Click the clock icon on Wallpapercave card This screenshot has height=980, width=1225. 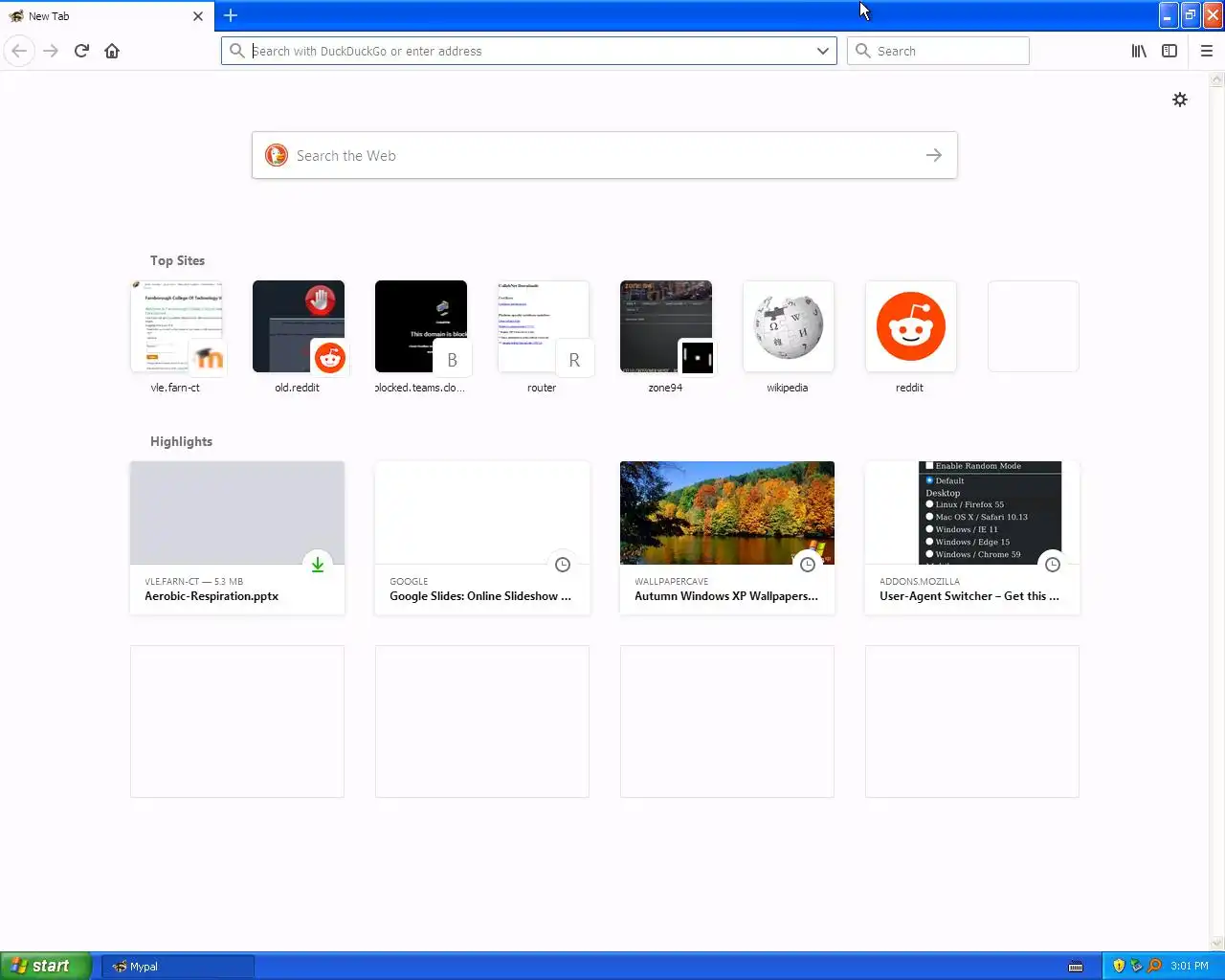coord(808,565)
